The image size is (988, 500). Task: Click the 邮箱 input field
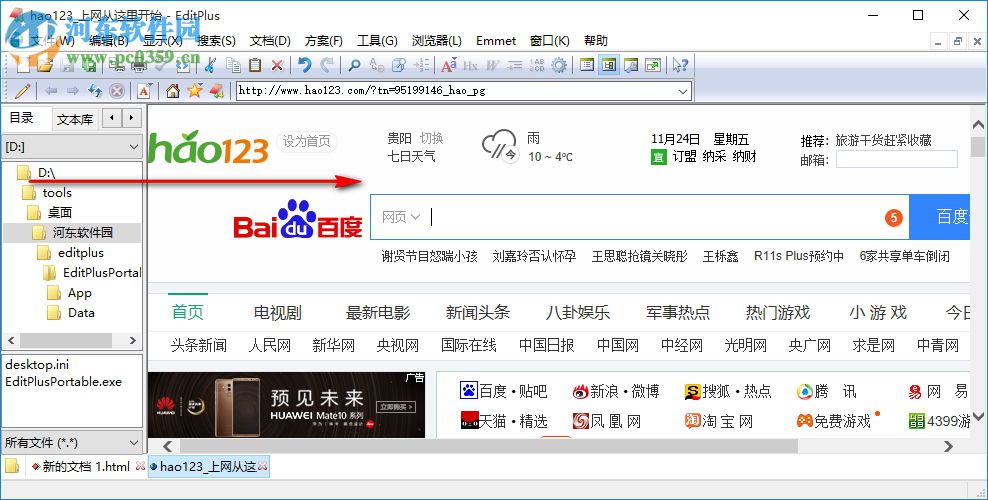(x=897, y=160)
